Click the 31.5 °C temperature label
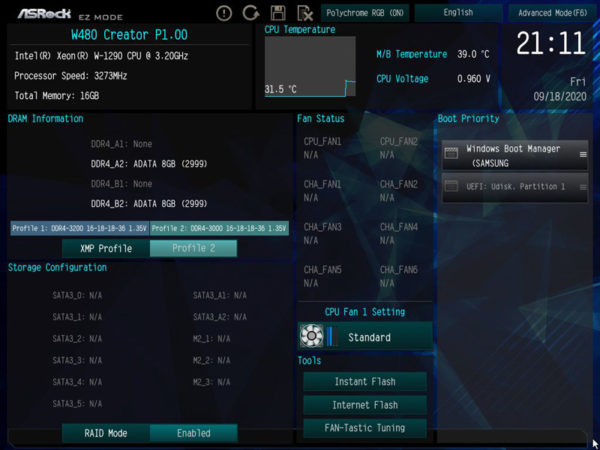 (280, 90)
